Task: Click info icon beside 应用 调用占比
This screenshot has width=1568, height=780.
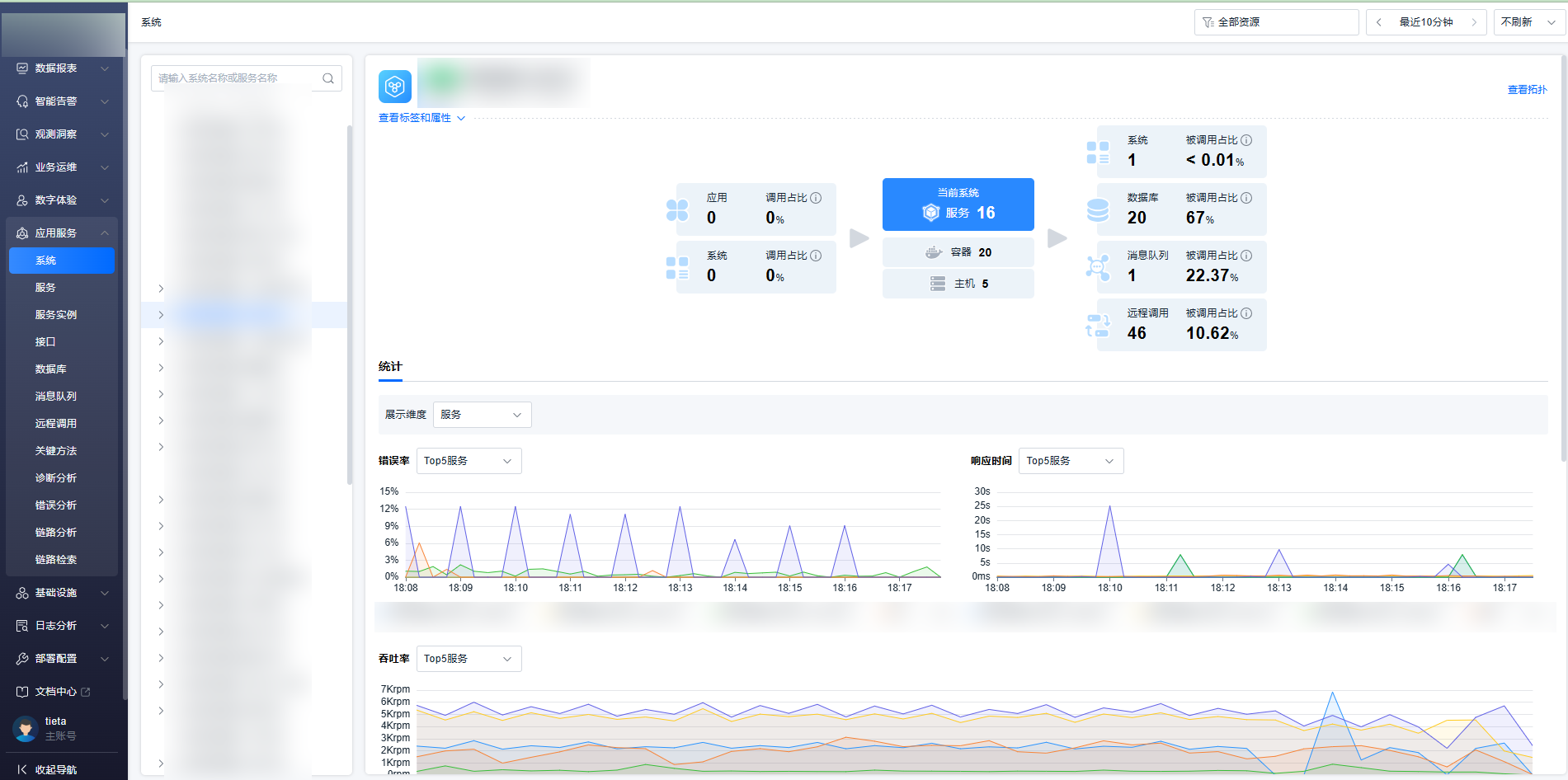Action: coord(816,198)
